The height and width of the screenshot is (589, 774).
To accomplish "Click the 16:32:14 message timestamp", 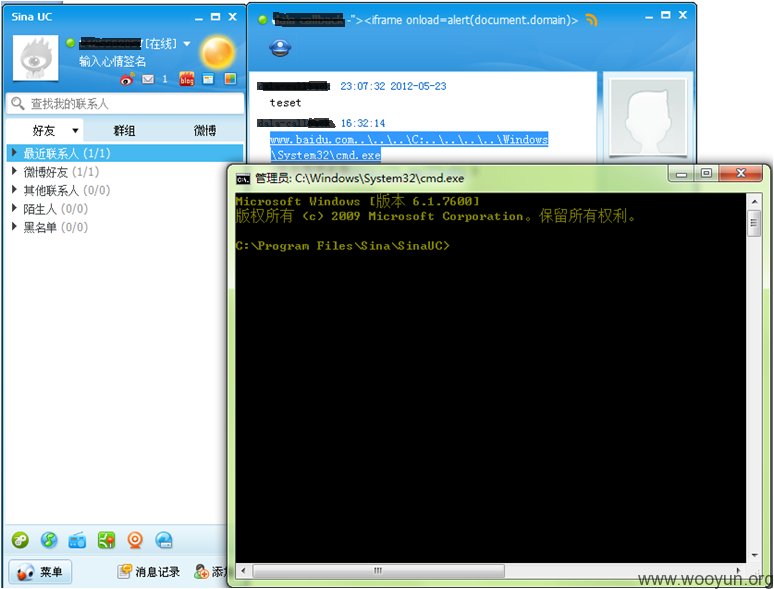I will [363, 123].
